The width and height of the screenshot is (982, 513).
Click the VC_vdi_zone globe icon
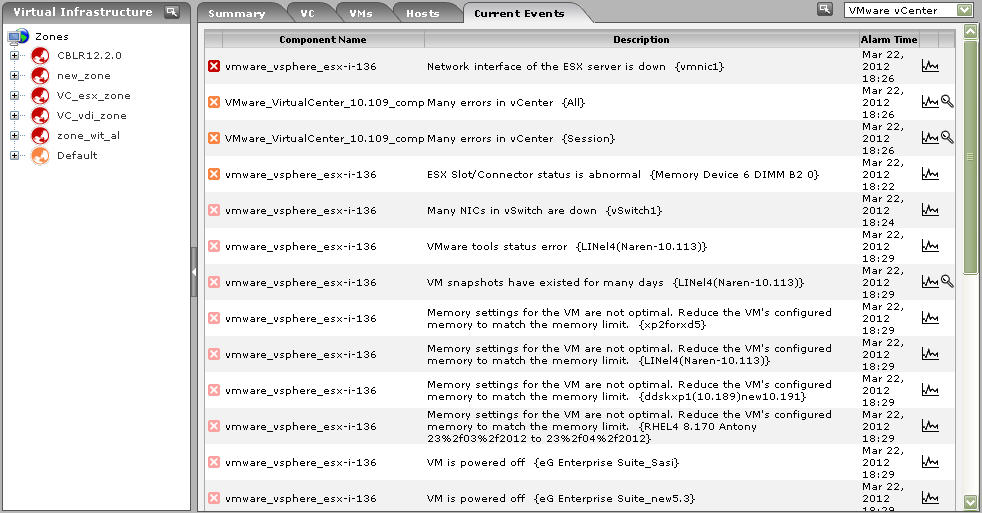click(x=40, y=116)
